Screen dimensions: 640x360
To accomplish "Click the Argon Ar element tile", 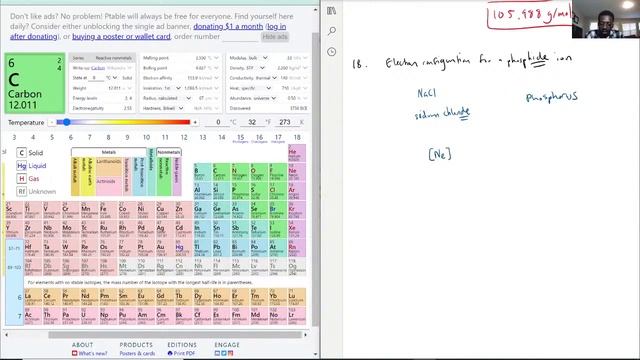I will pos(296,191).
